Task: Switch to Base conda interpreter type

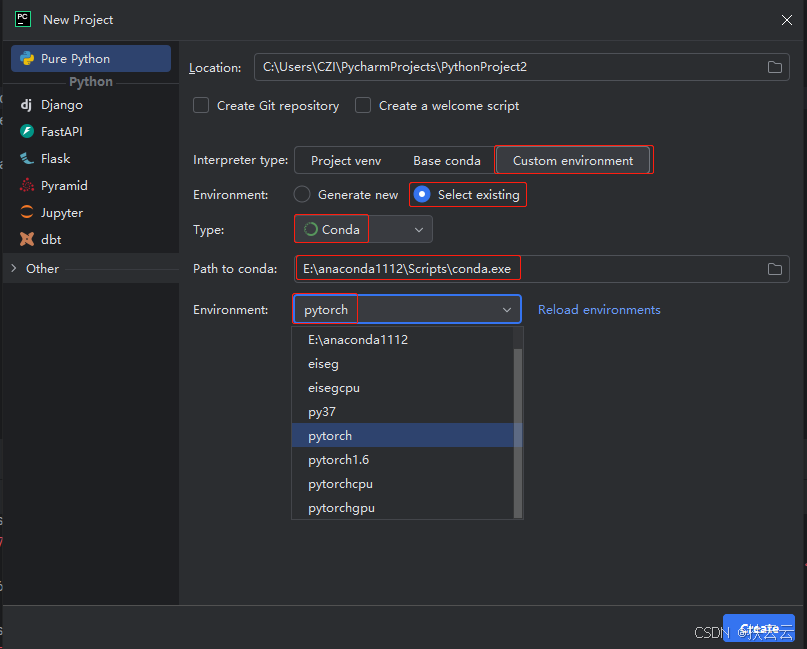Action: click(x=447, y=161)
